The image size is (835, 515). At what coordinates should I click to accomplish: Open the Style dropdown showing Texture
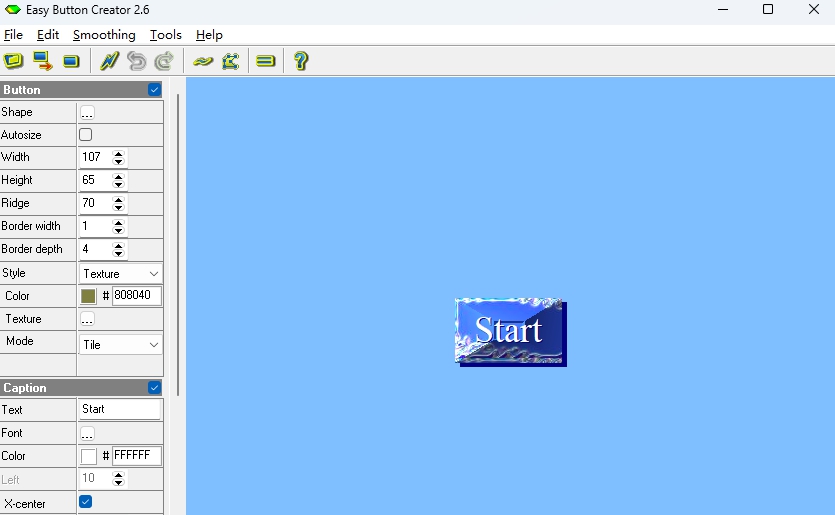(x=120, y=274)
